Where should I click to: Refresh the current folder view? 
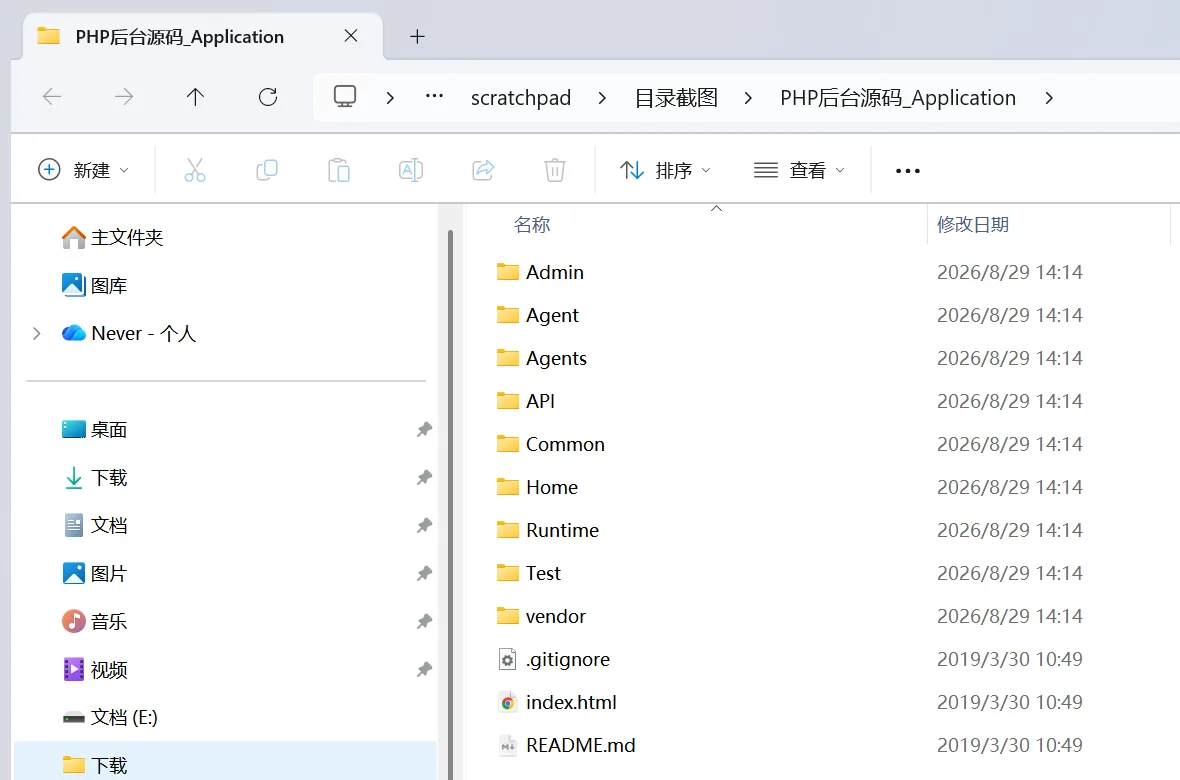pyautogui.click(x=268, y=96)
